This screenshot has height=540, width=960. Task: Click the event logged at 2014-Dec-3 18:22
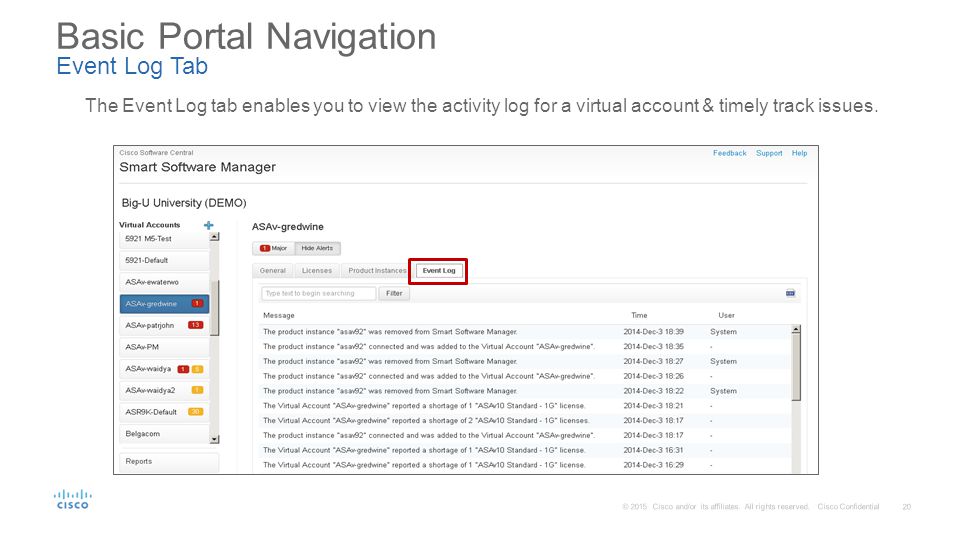click(x=524, y=391)
